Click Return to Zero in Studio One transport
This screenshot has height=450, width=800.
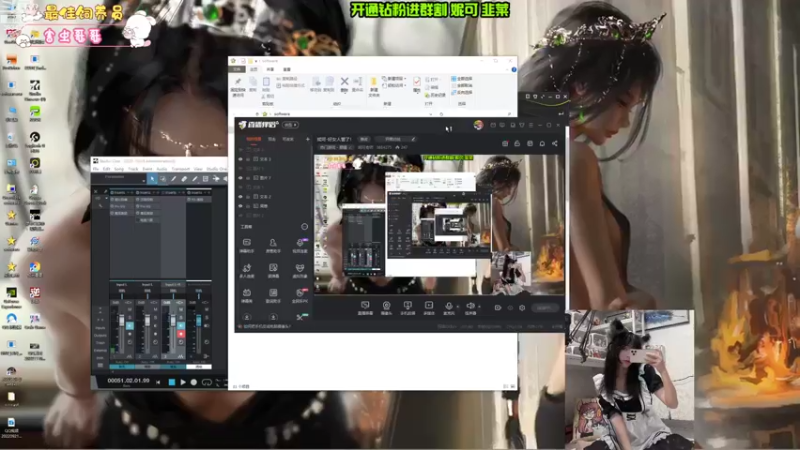159,382
